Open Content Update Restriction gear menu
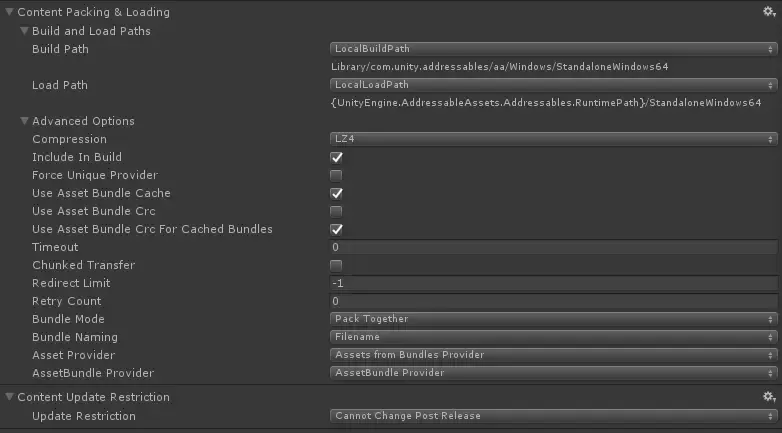This screenshot has height=433, width=782. [769, 397]
